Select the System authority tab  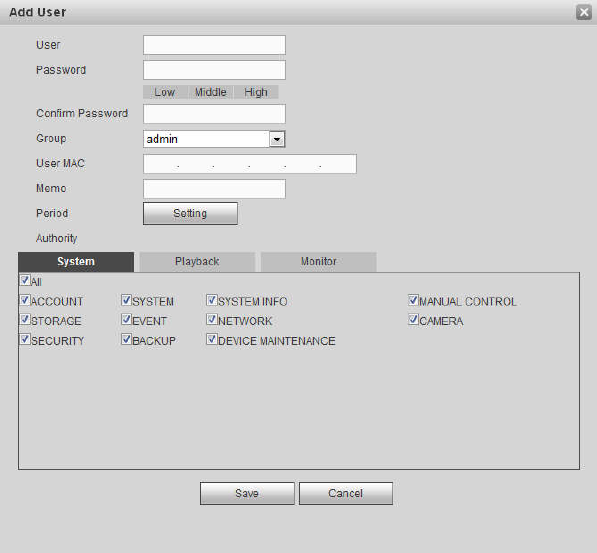point(76,262)
